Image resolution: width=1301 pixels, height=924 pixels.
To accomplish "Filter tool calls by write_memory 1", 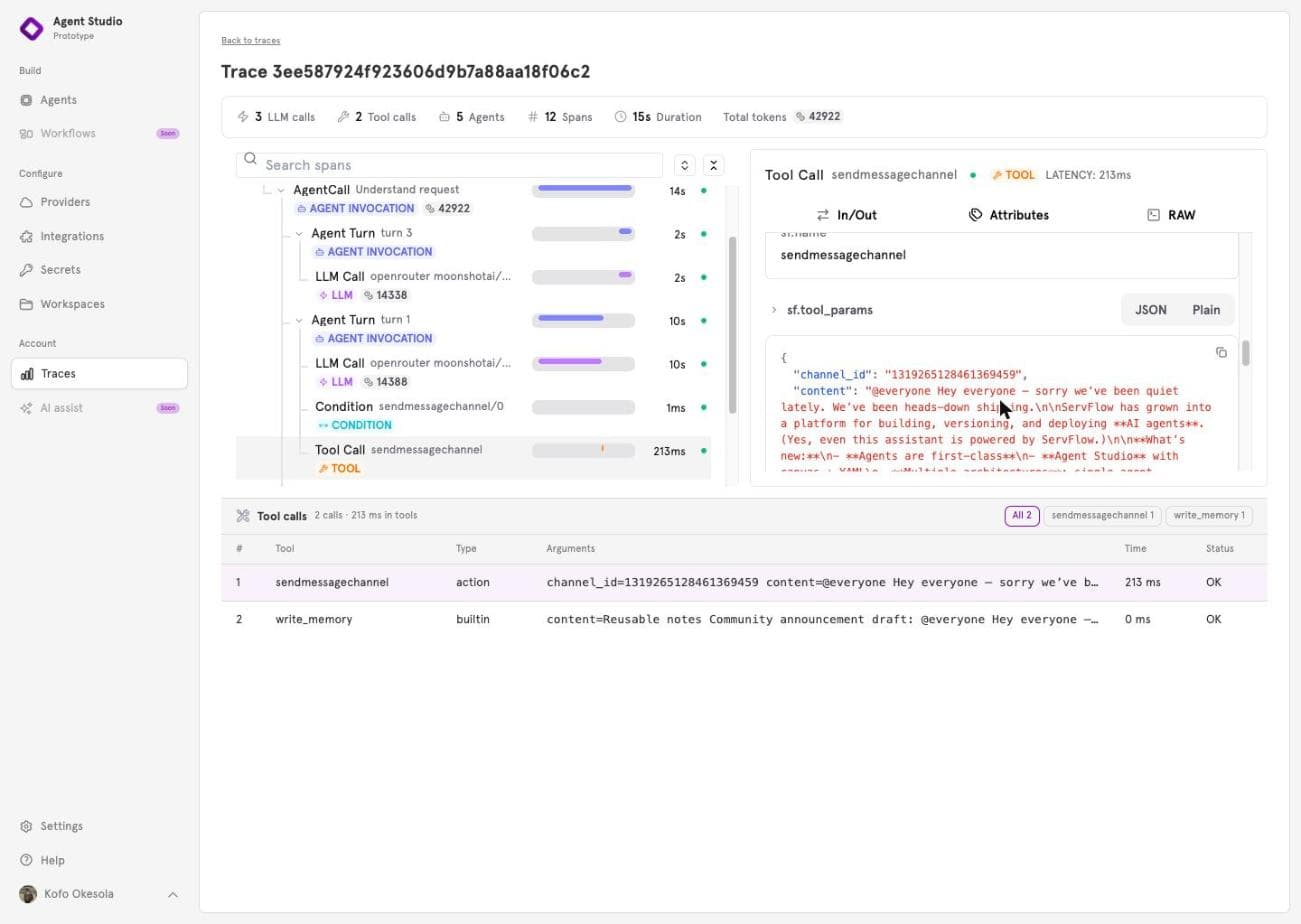I will point(1209,516).
